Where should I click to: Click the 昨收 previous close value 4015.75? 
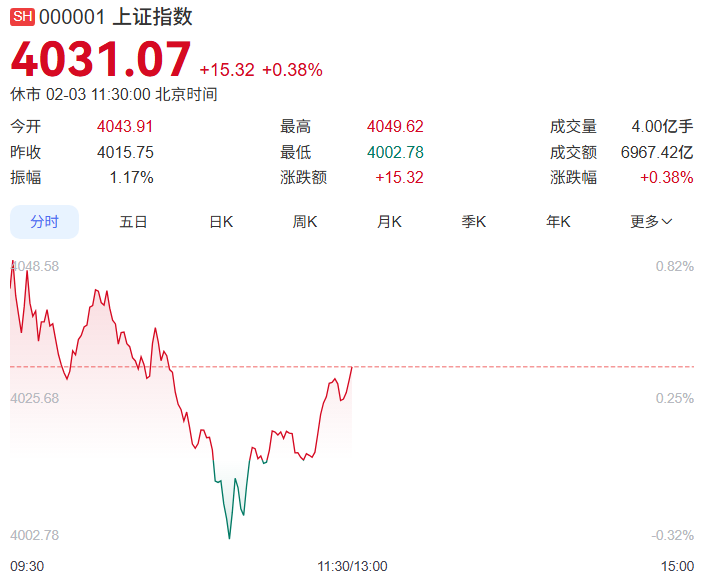coord(125,152)
